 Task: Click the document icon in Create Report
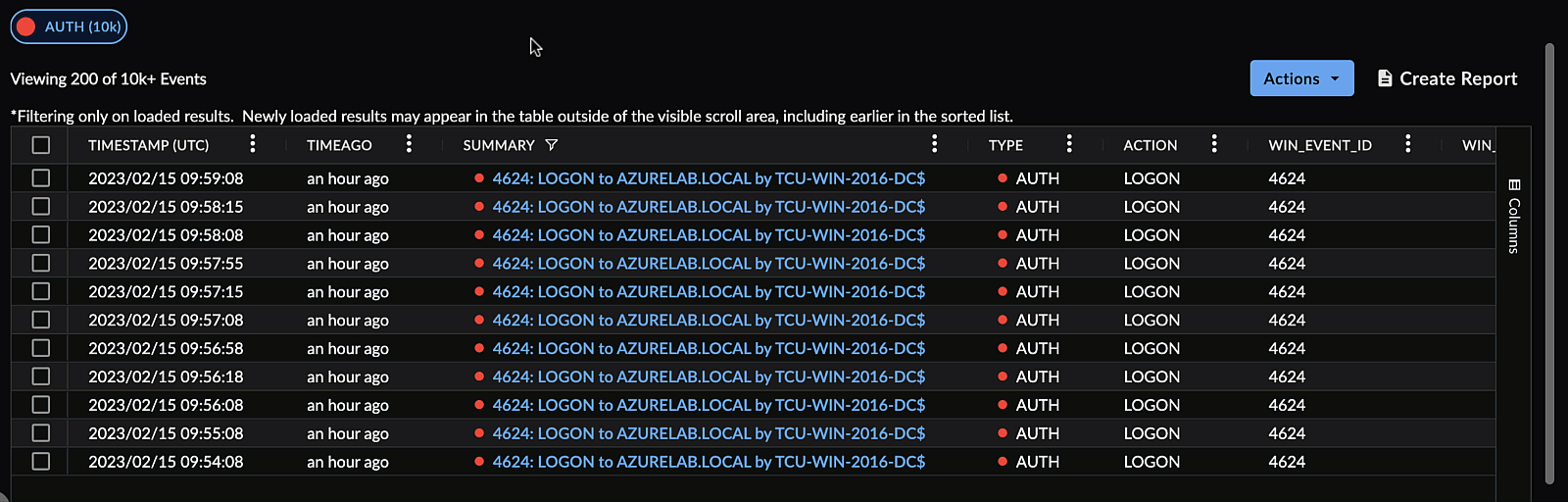pyautogui.click(x=1385, y=78)
